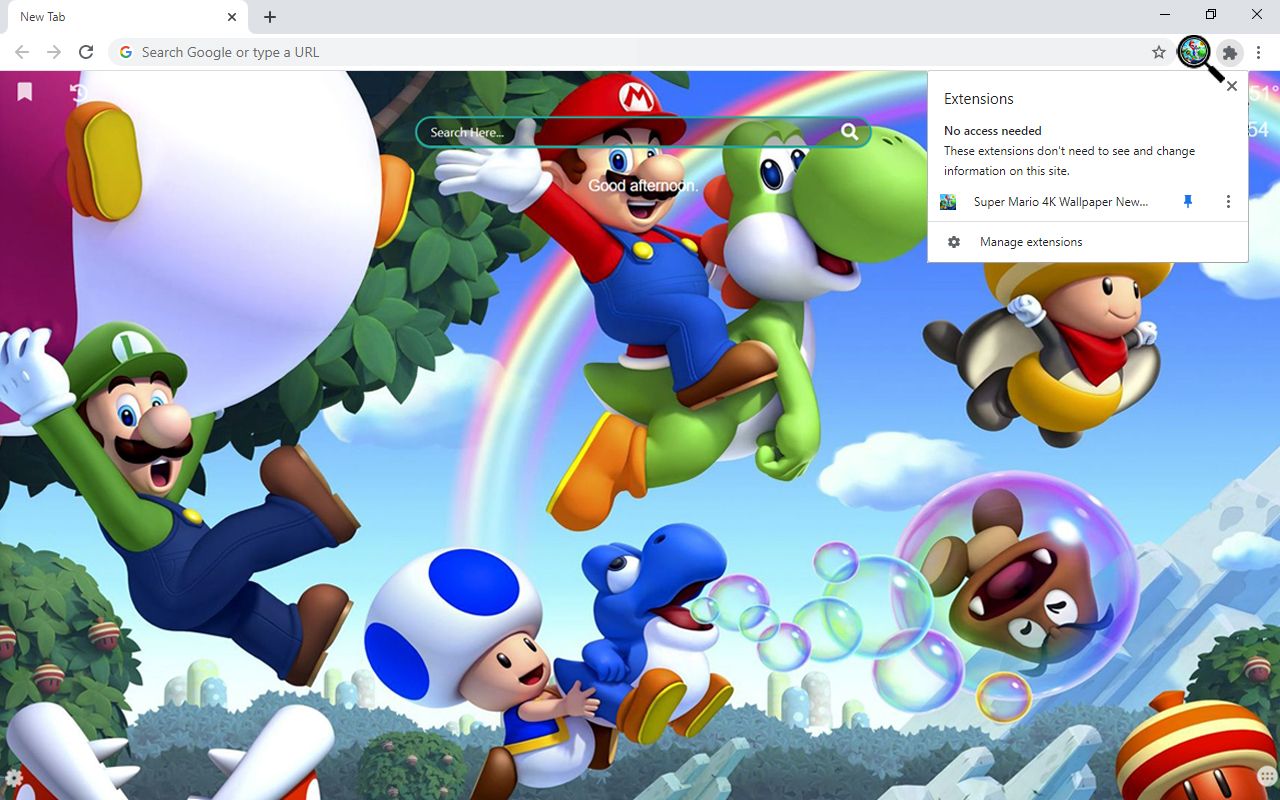Open the Chrome three-dot menu

(x=1258, y=52)
